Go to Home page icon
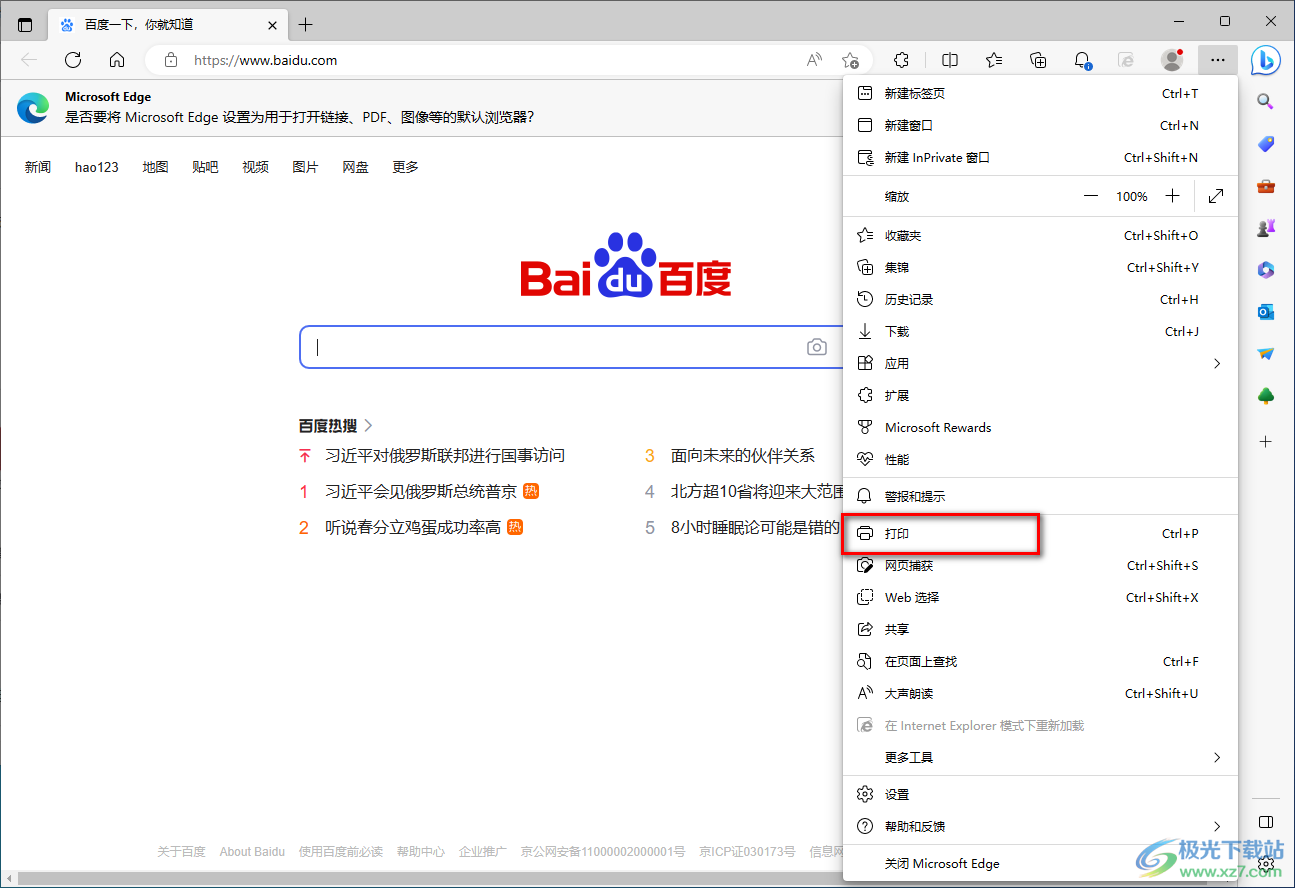Image resolution: width=1295 pixels, height=888 pixels. click(x=117, y=60)
